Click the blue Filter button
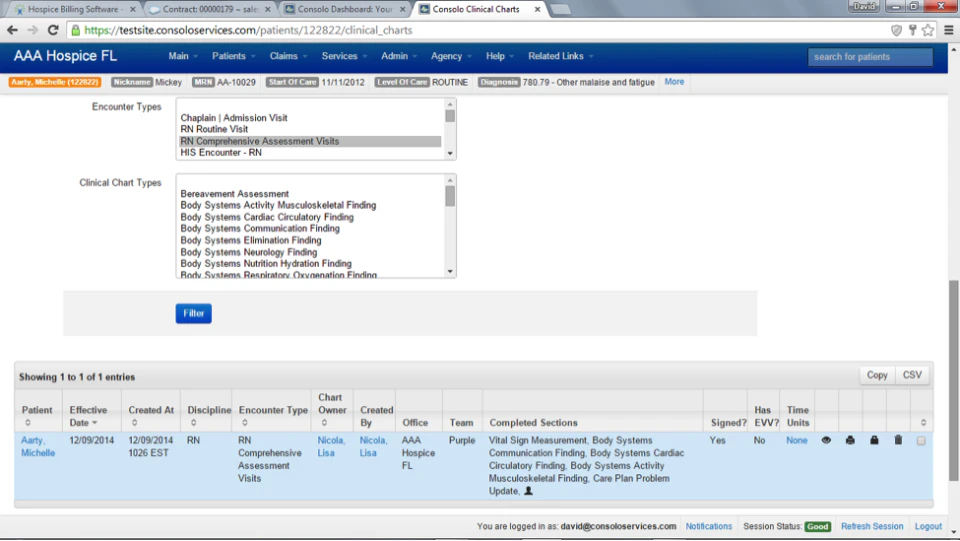This screenshot has height=541, width=960. click(193, 313)
